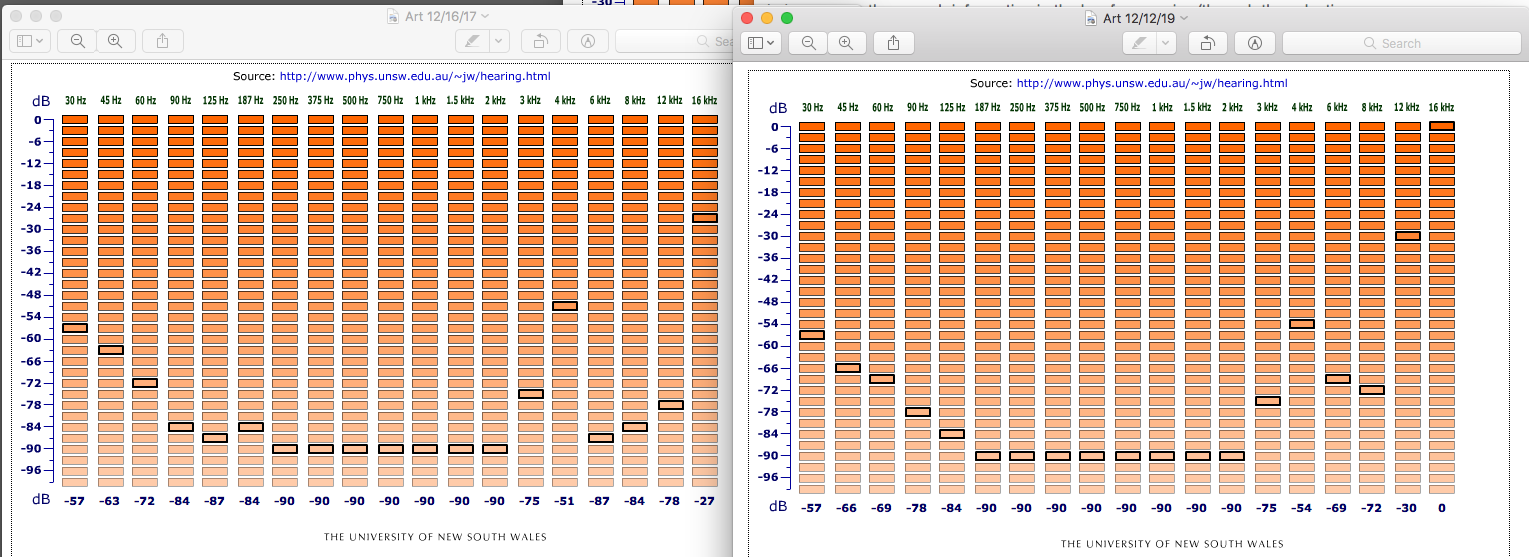The image size is (1529, 557).
Task: Rotate the page in Art 12/16/17 window
Action: tap(540, 41)
